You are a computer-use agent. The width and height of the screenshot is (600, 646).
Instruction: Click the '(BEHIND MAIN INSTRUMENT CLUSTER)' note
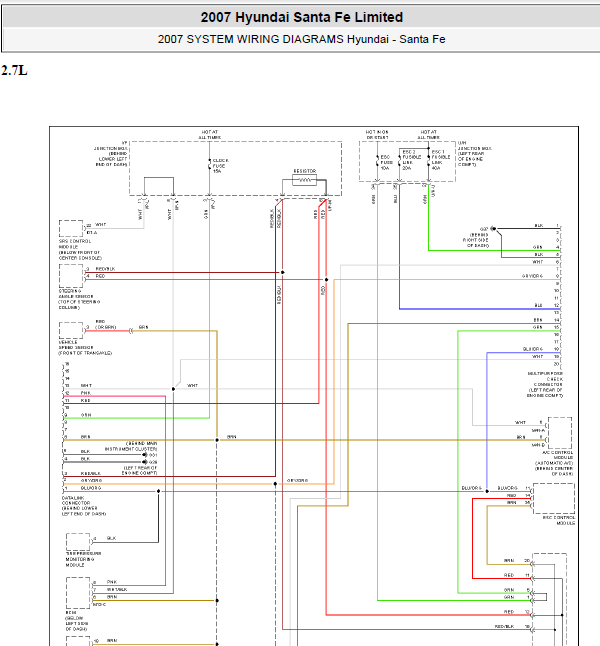(131, 446)
